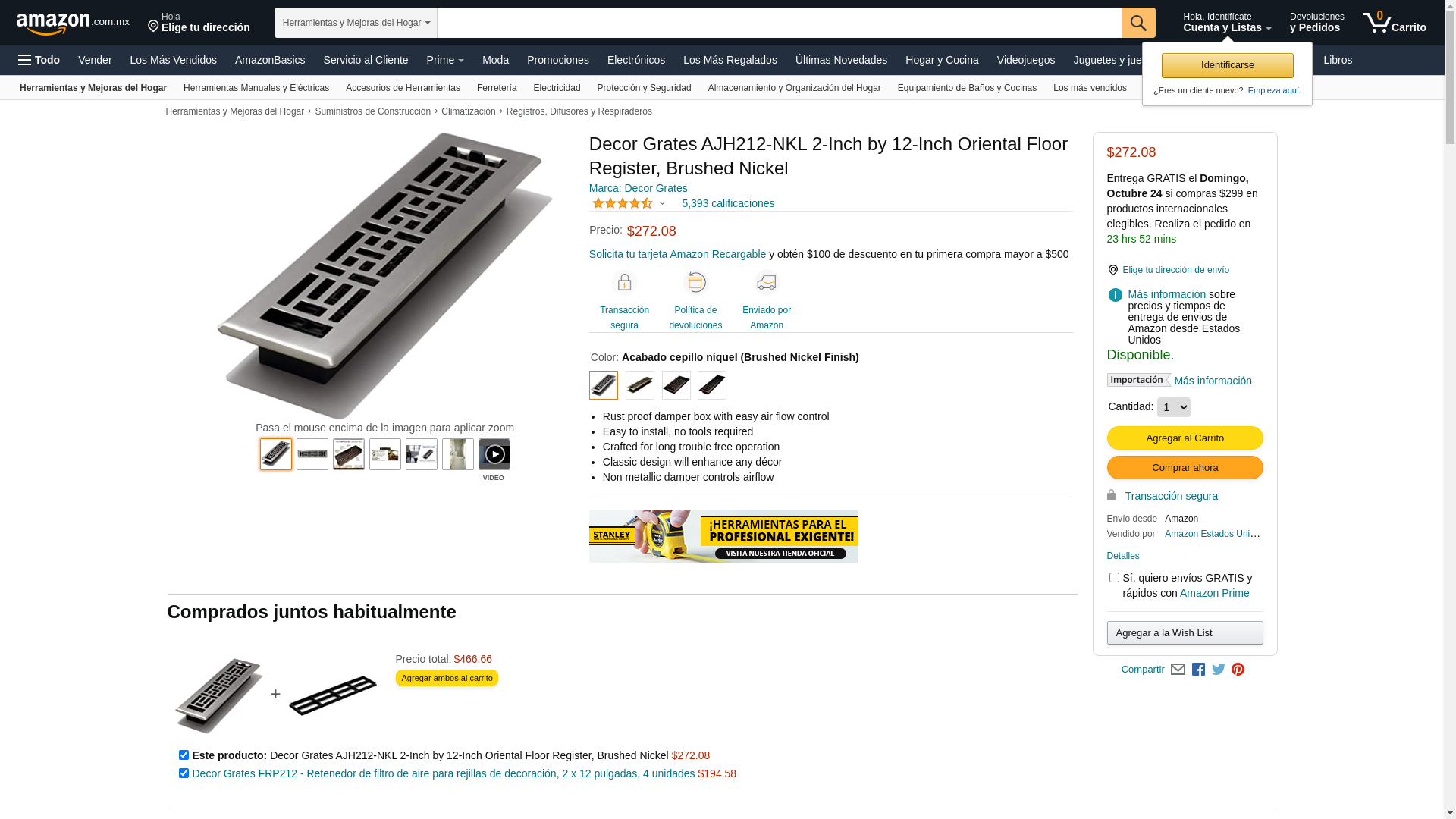The height and width of the screenshot is (819, 1456).
Task: Open the Prime menu in the navigation bar
Action: click(x=445, y=60)
